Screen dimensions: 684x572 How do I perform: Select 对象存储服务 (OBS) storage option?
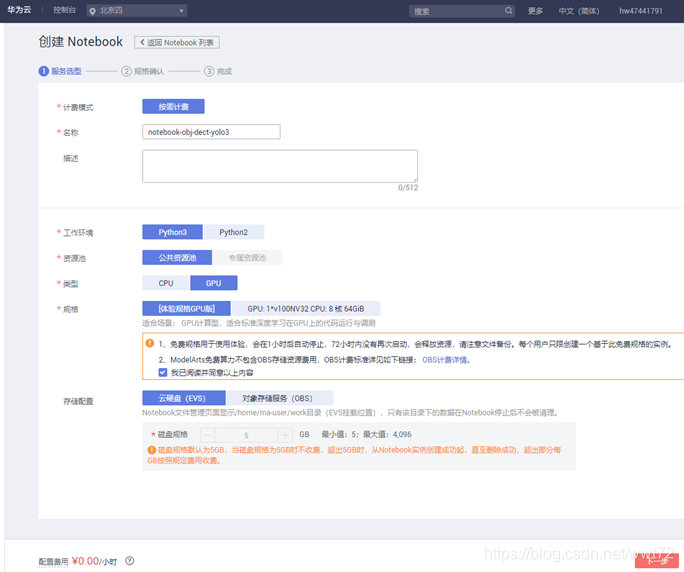pos(280,398)
